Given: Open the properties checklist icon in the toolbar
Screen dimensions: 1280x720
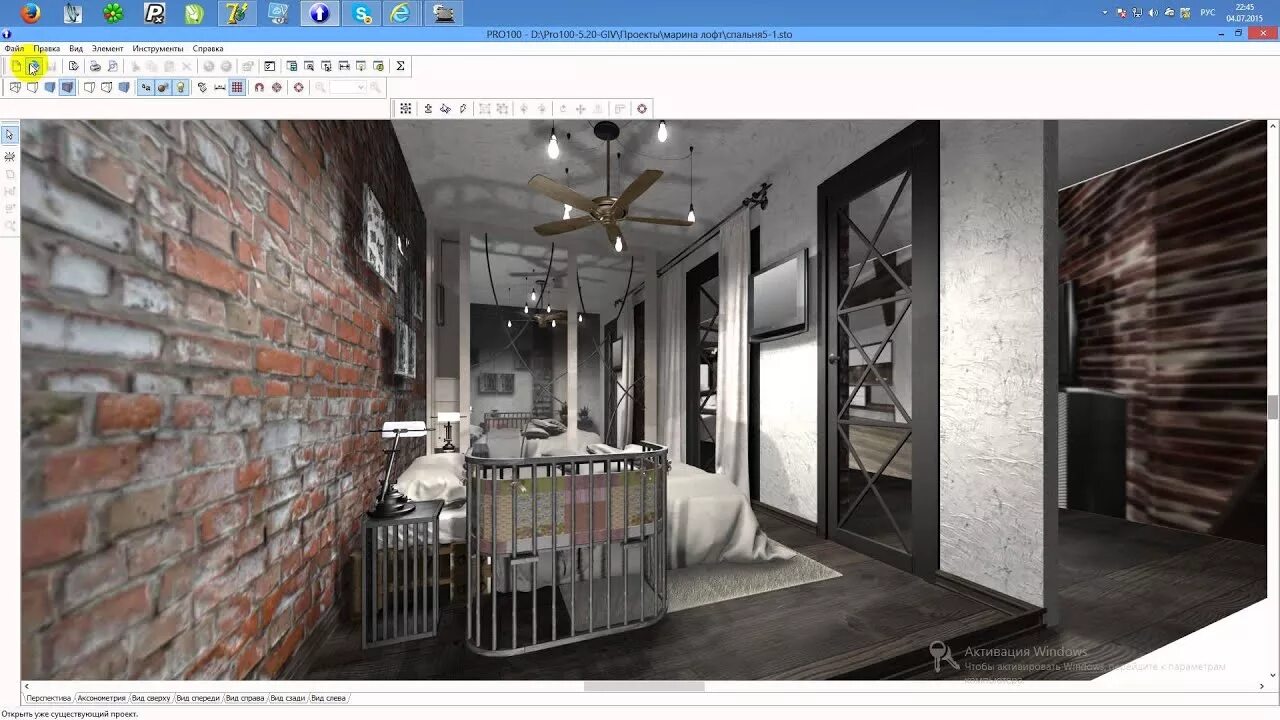Looking at the screenshot, I should (x=269, y=66).
